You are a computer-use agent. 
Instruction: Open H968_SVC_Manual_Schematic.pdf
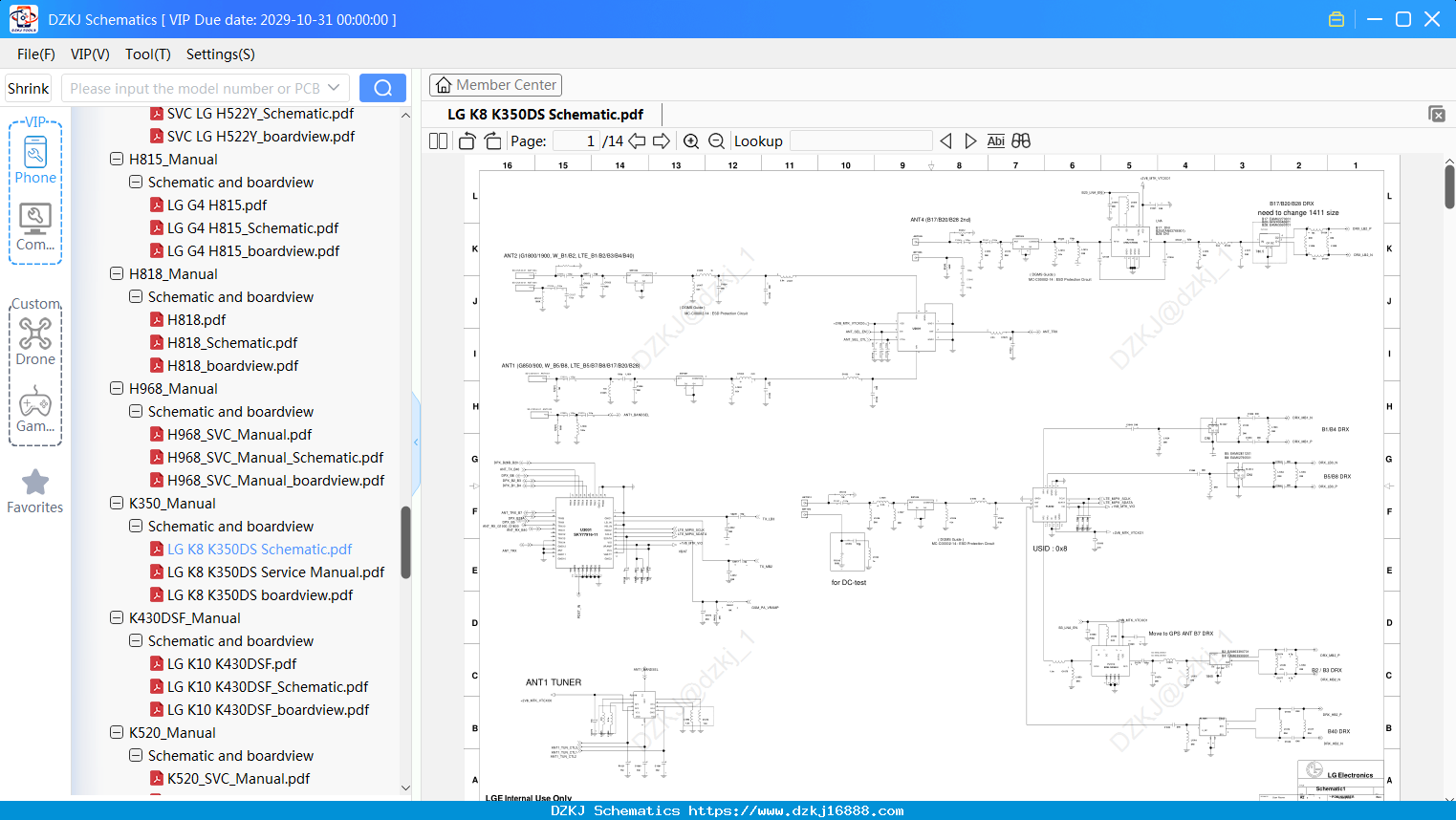pyautogui.click(x=275, y=458)
